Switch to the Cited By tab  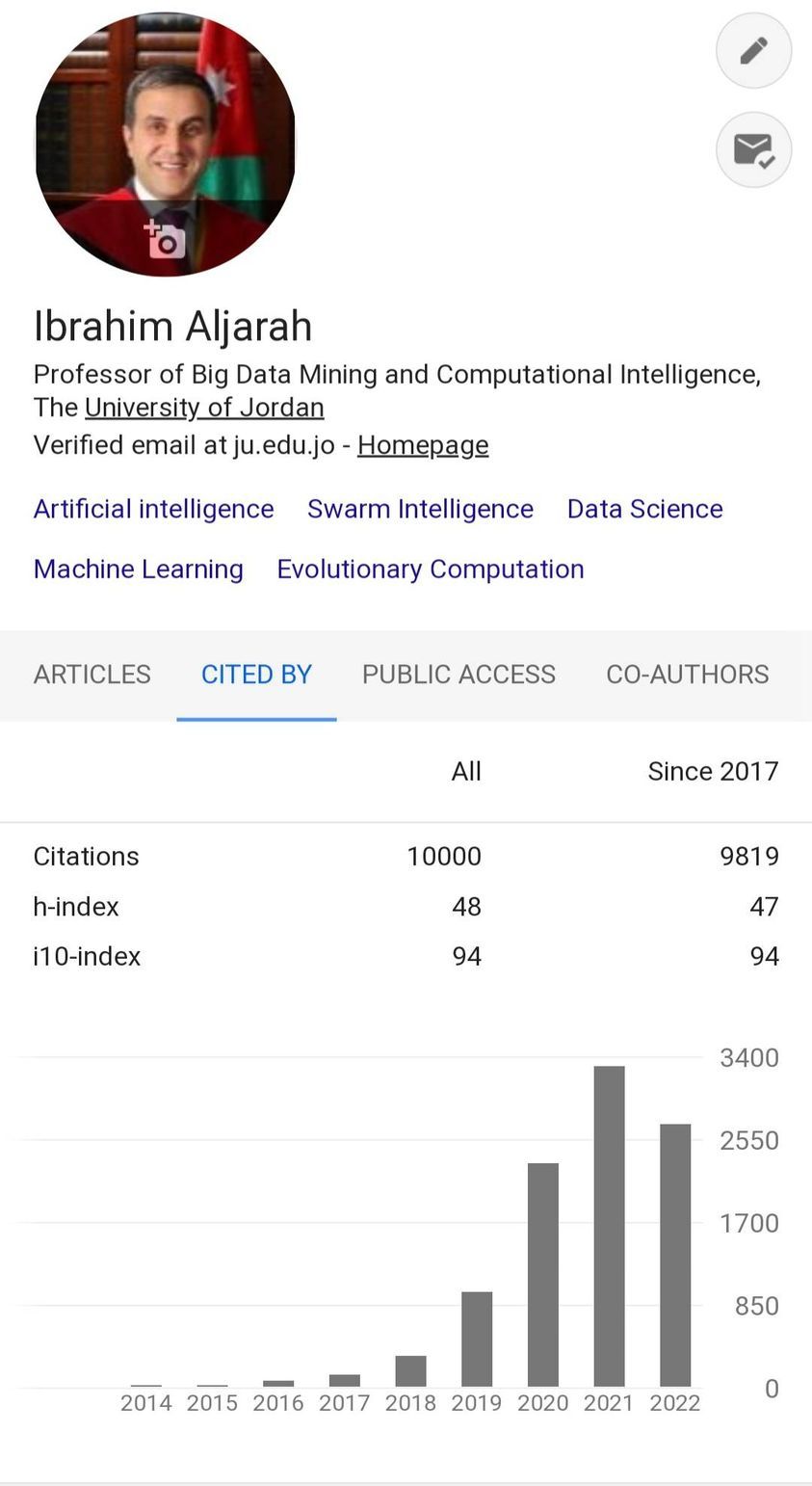[256, 675]
